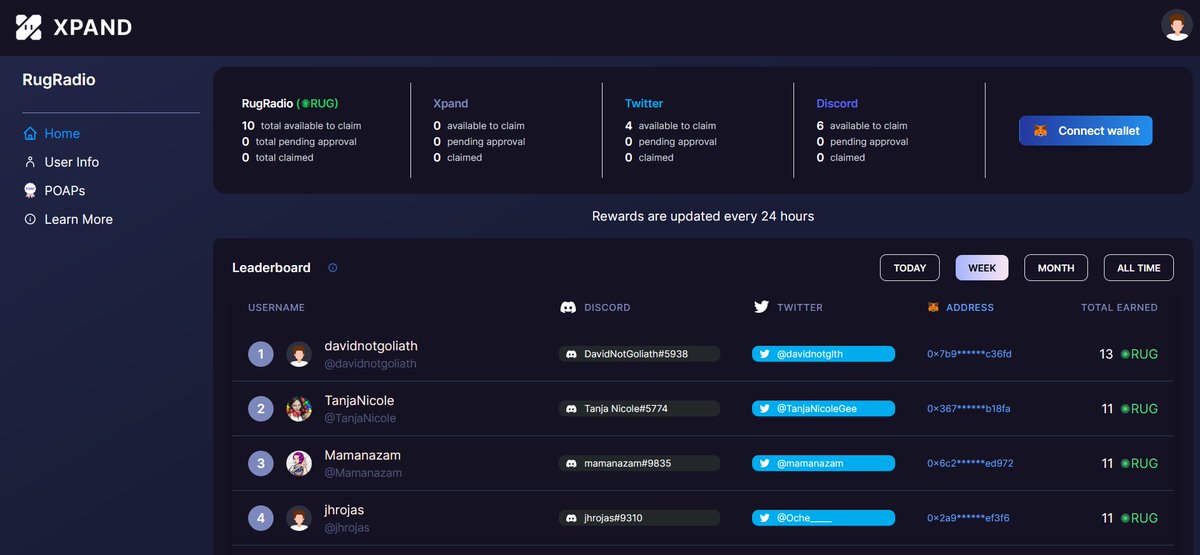This screenshot has height=555, width=1200.
Task: Click the Leaderboard heading text
Action: [271, 268]
